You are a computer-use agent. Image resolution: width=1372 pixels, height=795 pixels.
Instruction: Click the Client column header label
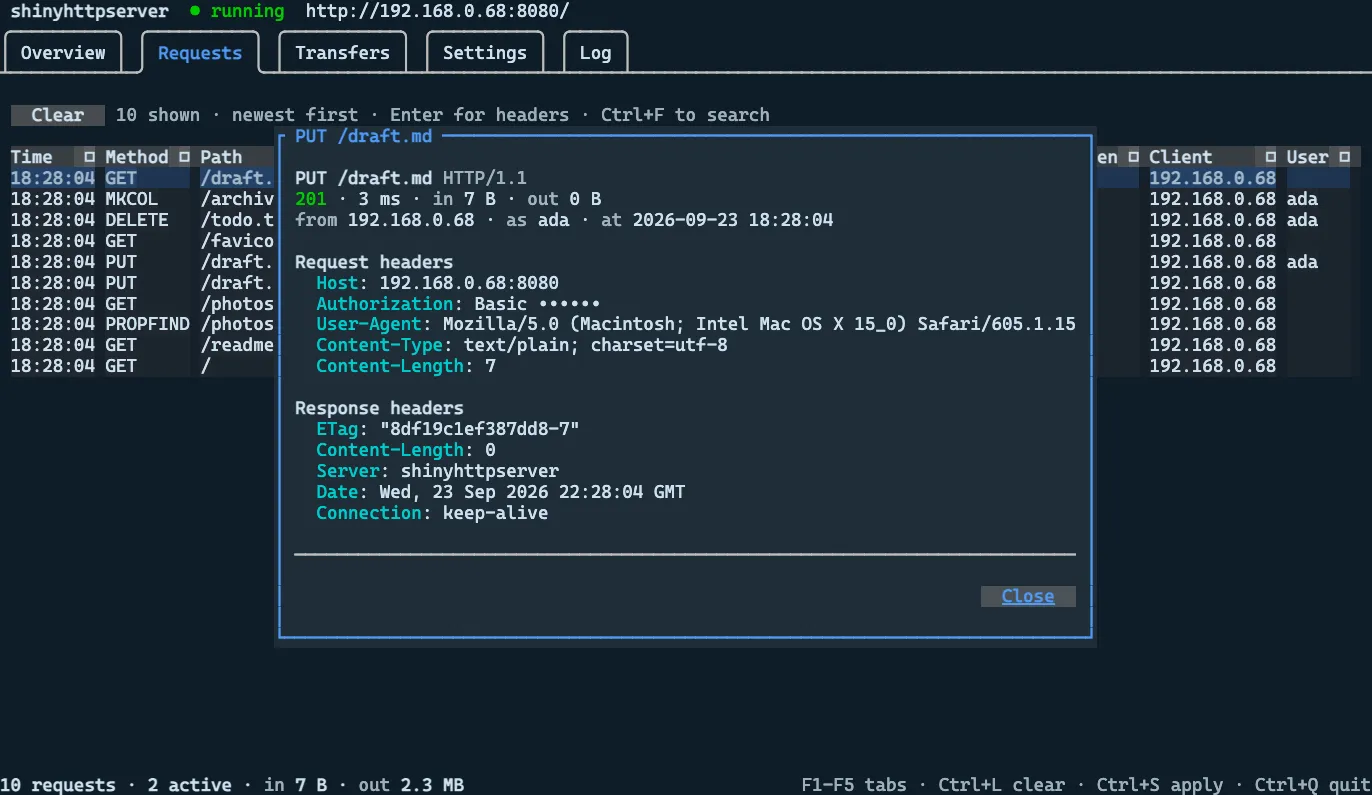(1181, 157)
